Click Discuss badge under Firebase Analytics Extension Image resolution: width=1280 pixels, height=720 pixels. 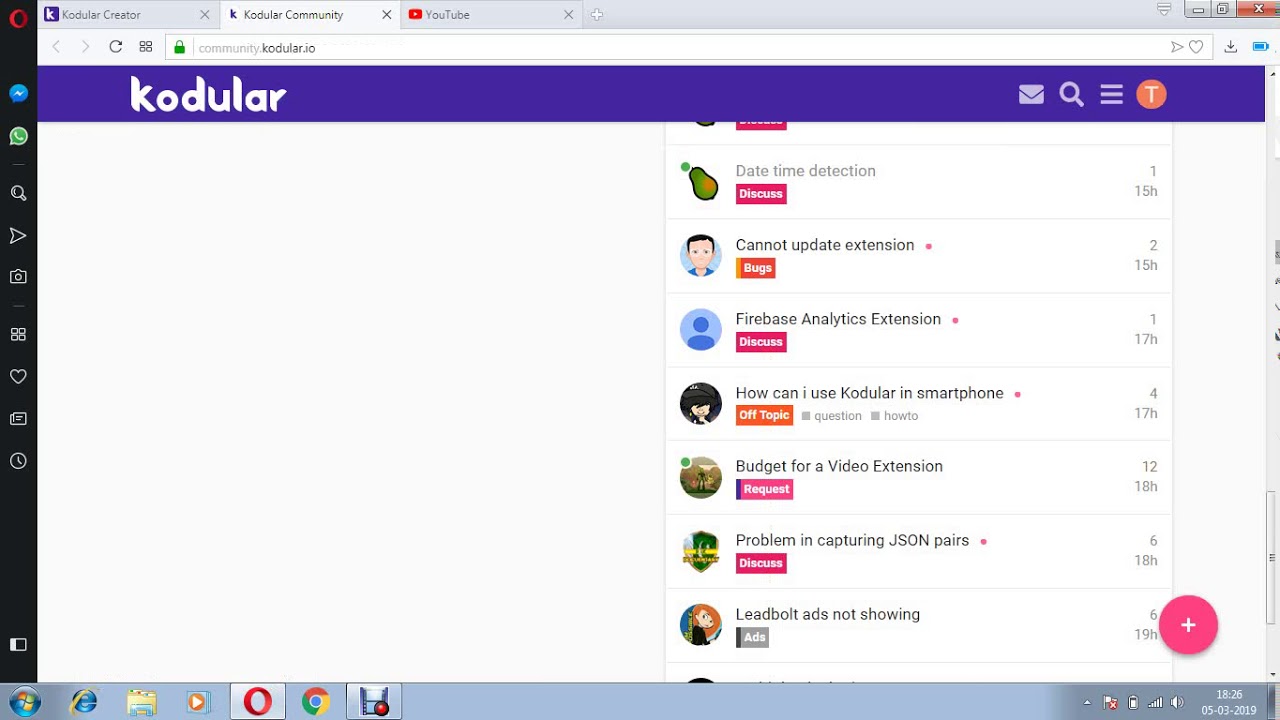(x=761, y=342)
